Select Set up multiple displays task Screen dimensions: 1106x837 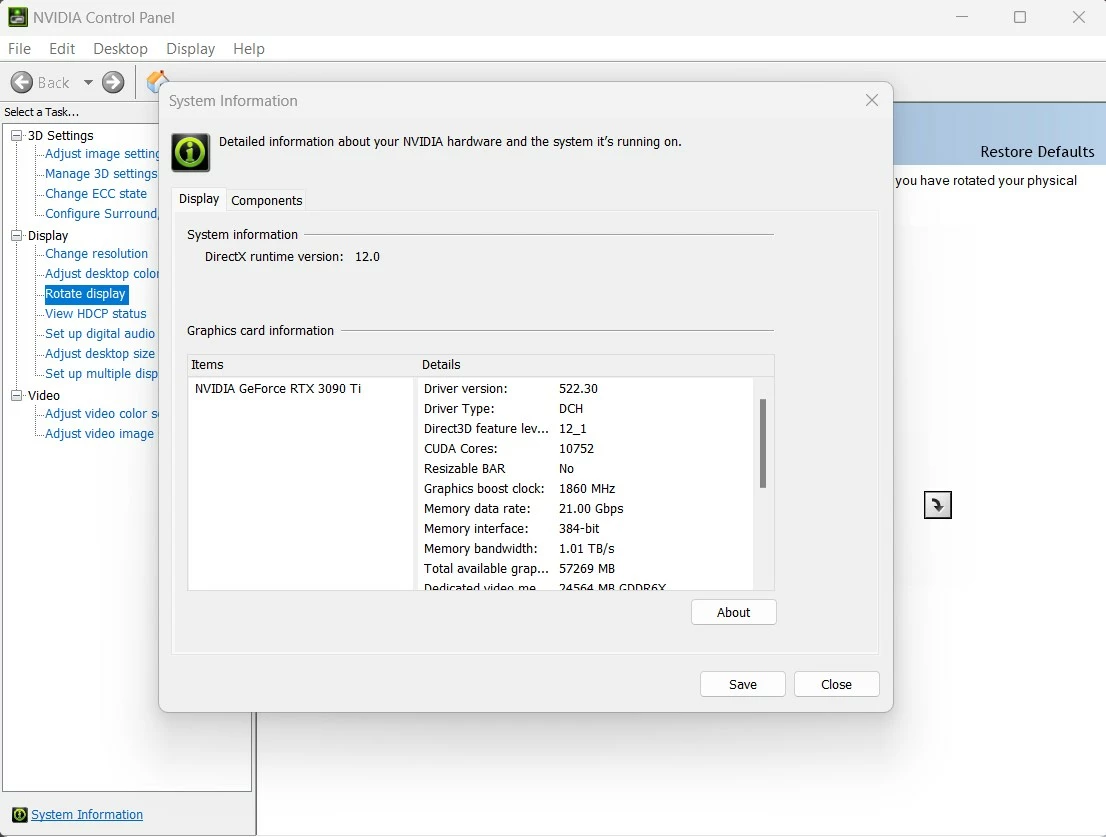click(x=101, y=374)
